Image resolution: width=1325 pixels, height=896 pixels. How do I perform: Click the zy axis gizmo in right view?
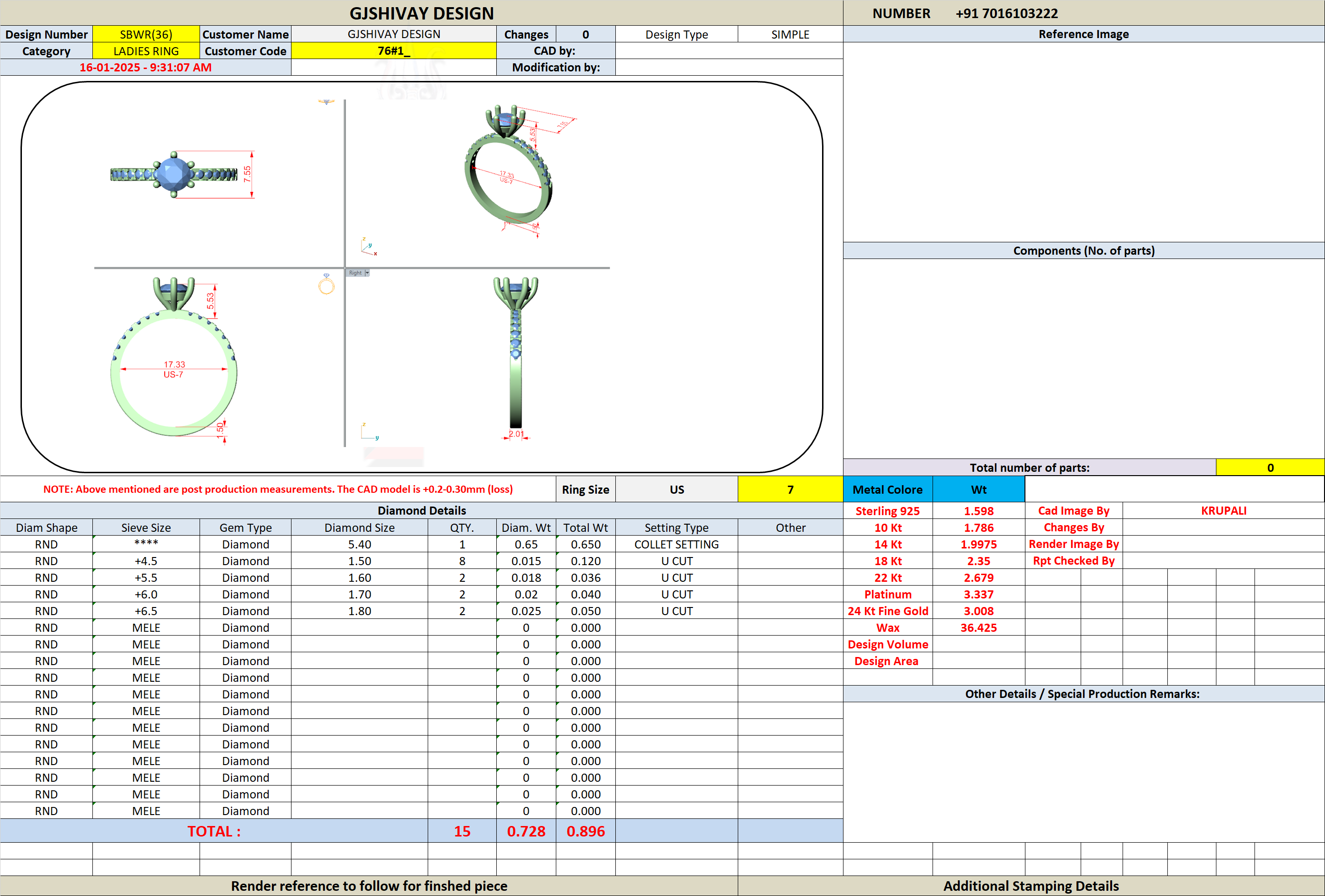pyautogui.click(x=370, y=431)
